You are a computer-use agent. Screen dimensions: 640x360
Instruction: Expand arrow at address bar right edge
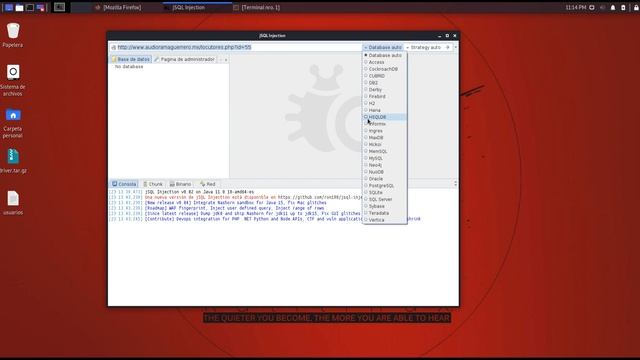(456, 47)
